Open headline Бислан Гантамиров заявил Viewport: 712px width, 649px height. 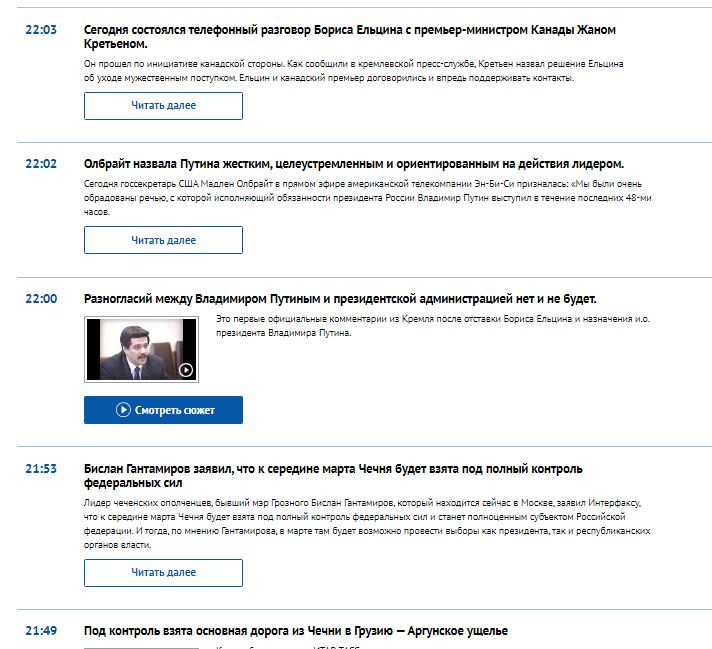tap(333, 476)
